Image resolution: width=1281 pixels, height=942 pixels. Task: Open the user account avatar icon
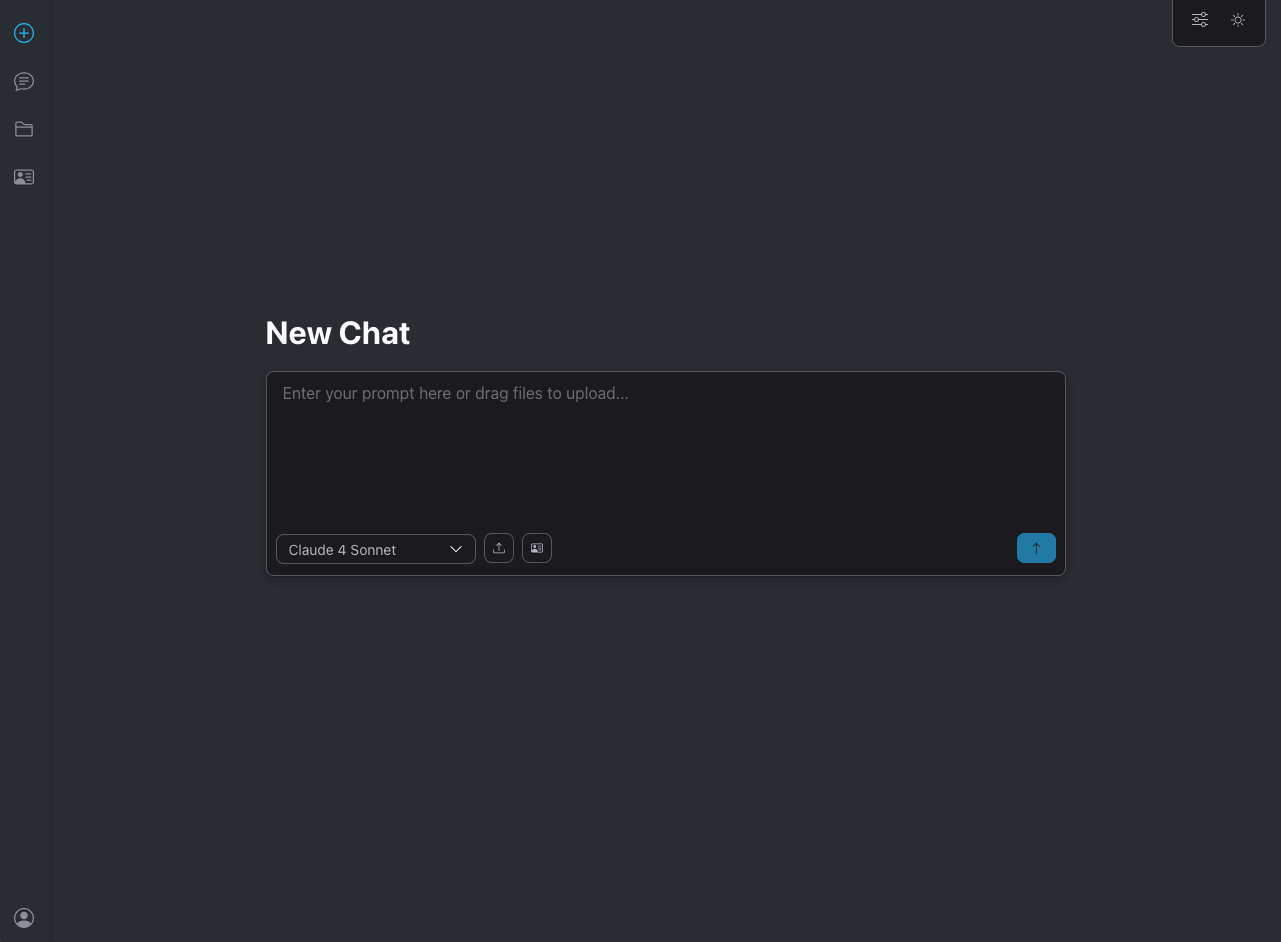24,918
